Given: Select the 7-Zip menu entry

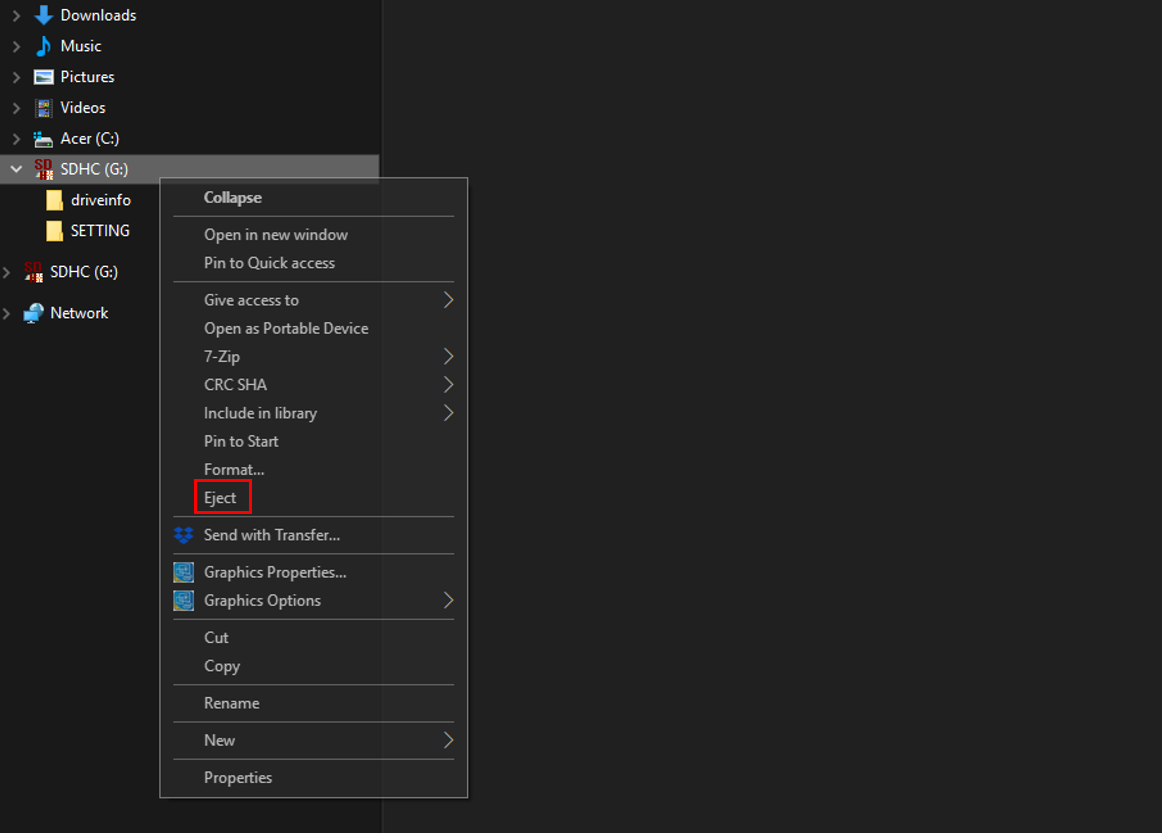Looking at the screenshot, I should pyautogui.click(x=222, y=356).
